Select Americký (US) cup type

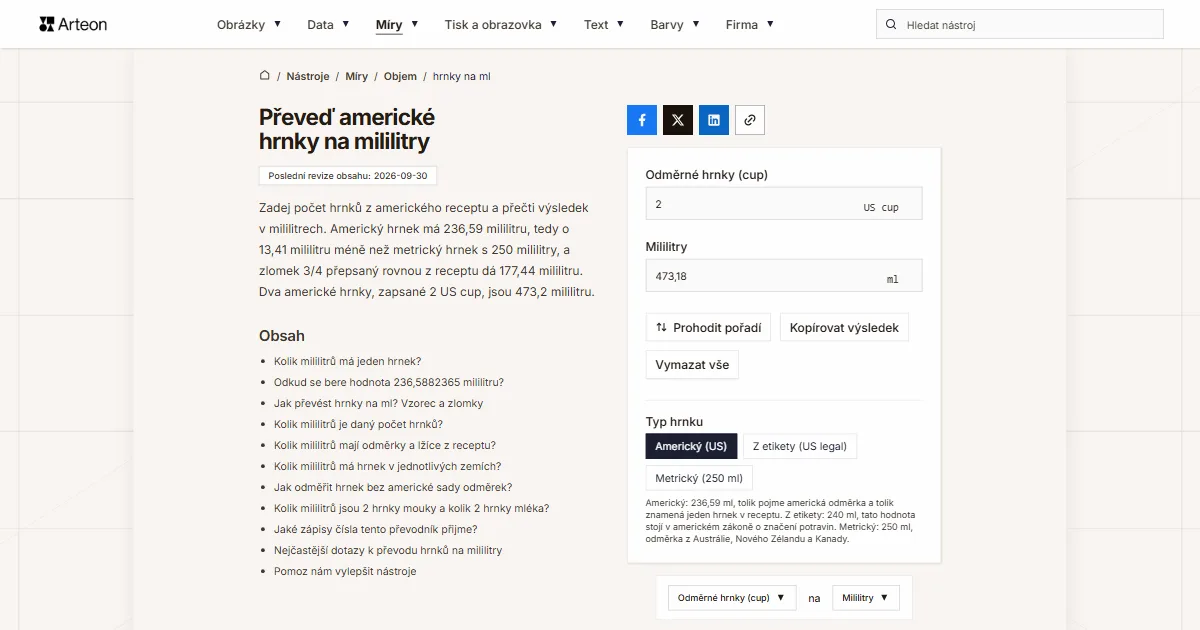692,447
